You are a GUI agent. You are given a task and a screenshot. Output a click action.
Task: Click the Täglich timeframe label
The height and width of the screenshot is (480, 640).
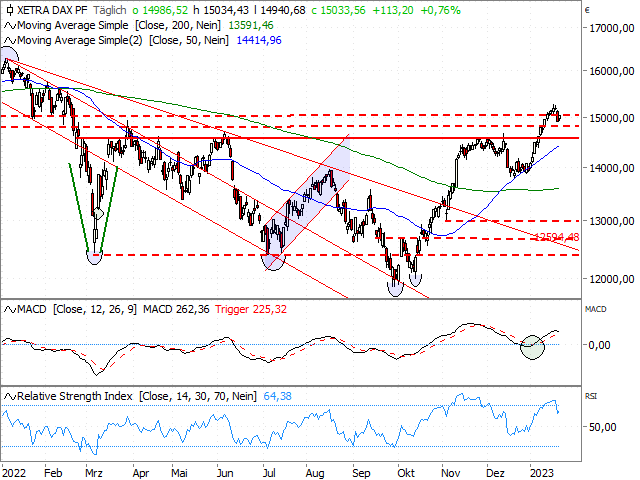coord(109,10)
